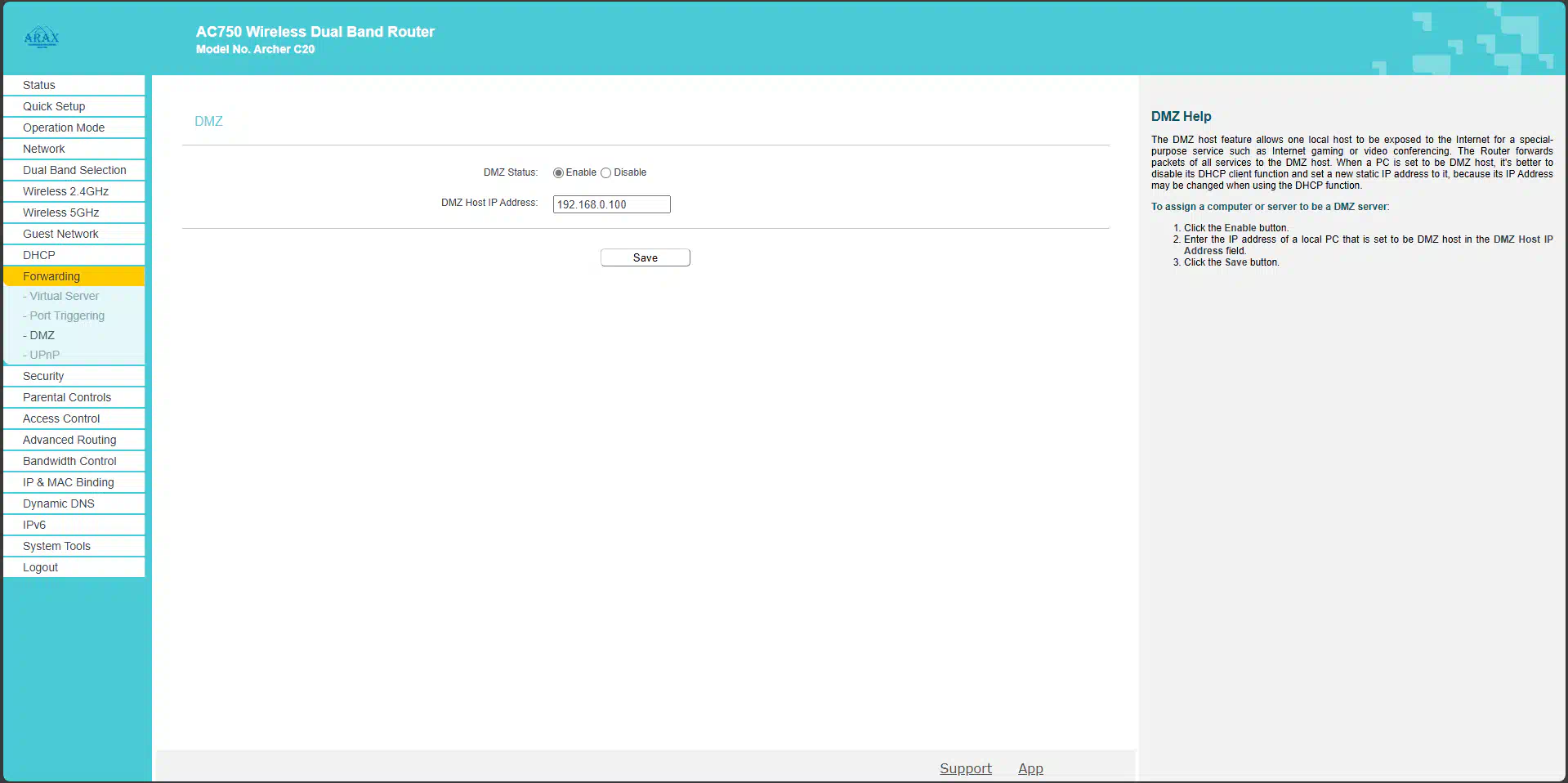This screenshot has height=783, width=1568.
Task: Click help step 'Click the Enable button.'
Action: coord(1235,228)
